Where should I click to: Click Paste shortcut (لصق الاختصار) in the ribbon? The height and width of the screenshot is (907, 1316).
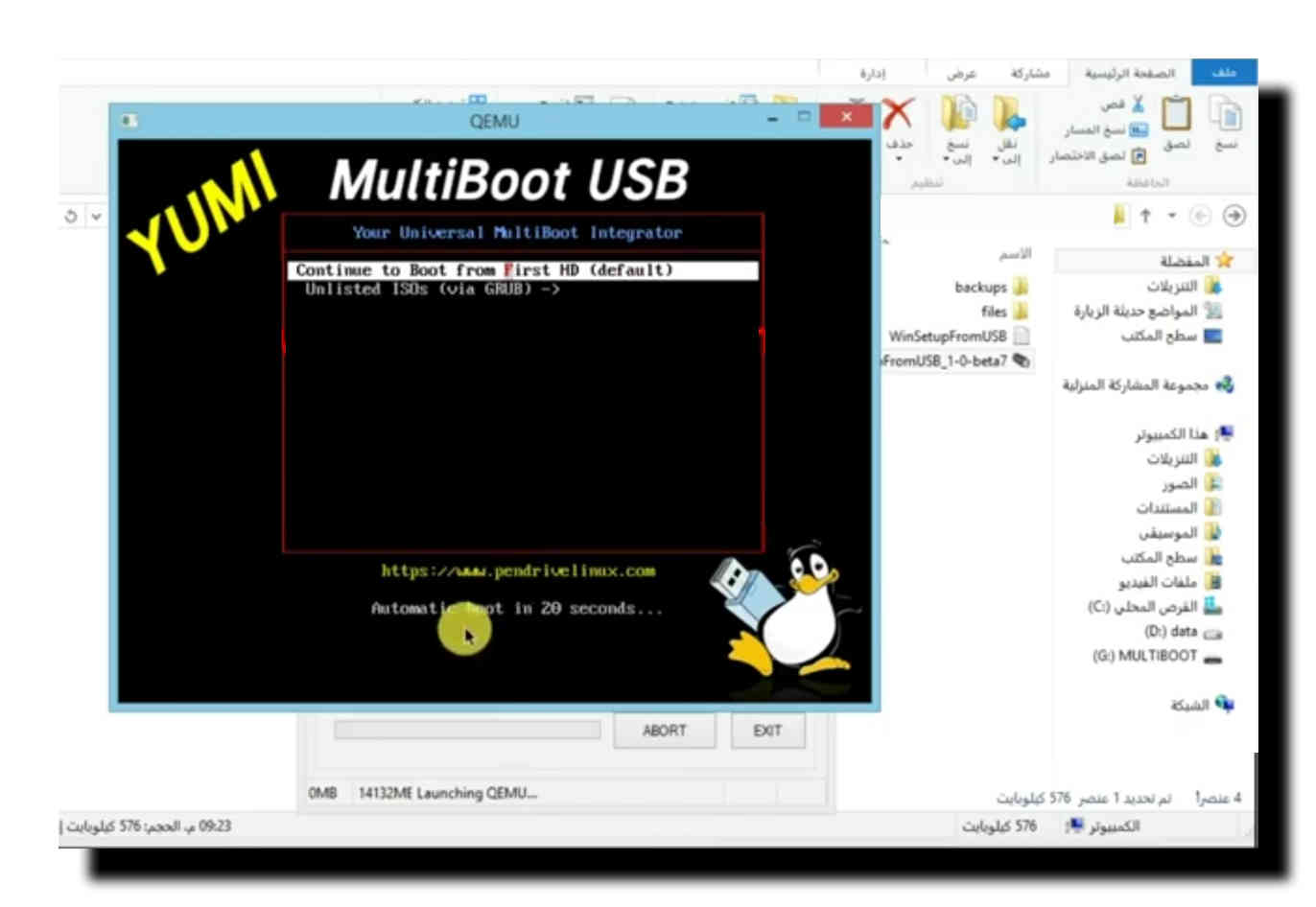tap(1097, 155)
